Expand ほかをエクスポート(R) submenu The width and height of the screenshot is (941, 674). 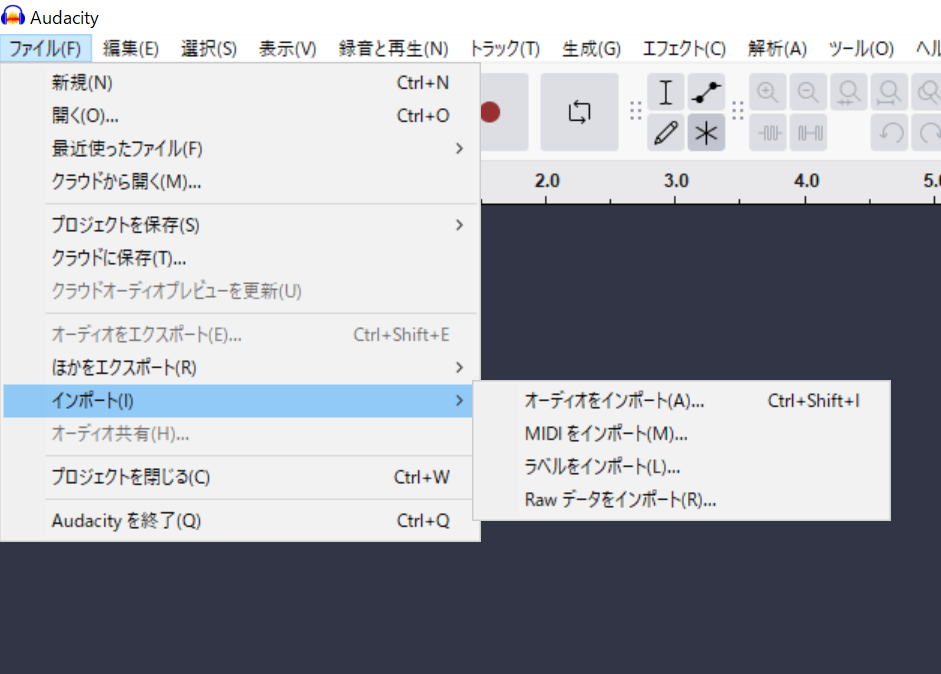tap(239, 367)
